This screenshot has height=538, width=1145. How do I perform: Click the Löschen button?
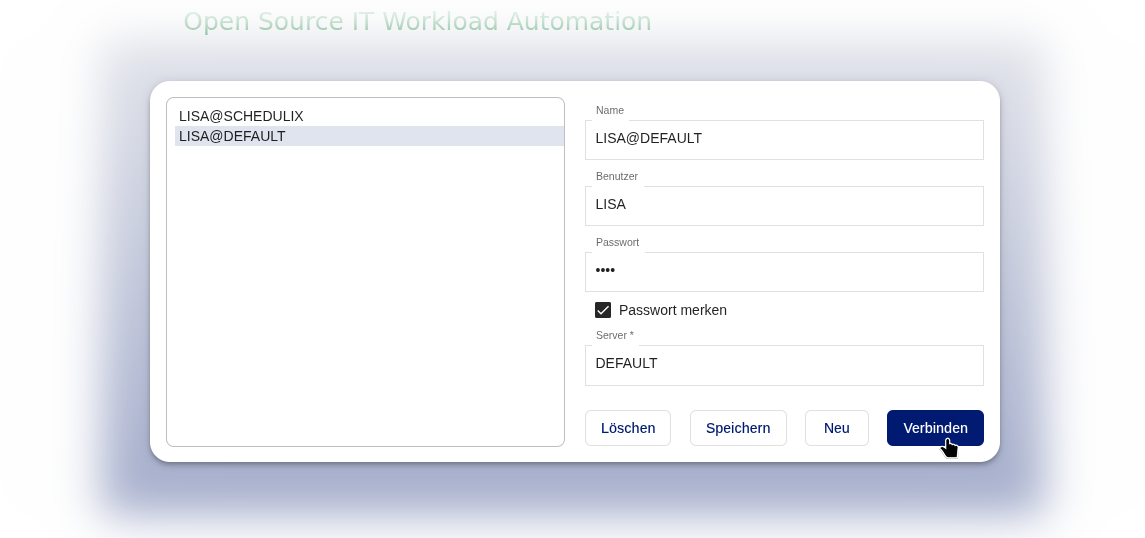point(627,428)
